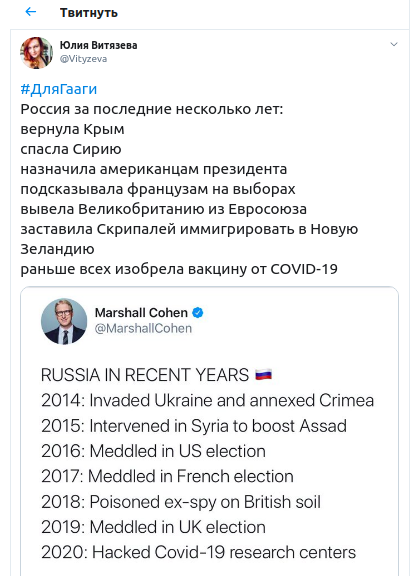Image resolution: width=410 pixels, height=576 pixels.
Task: Click the line '2018: Poisoned ex-spy on British soil'
Action: coord(181,502)
